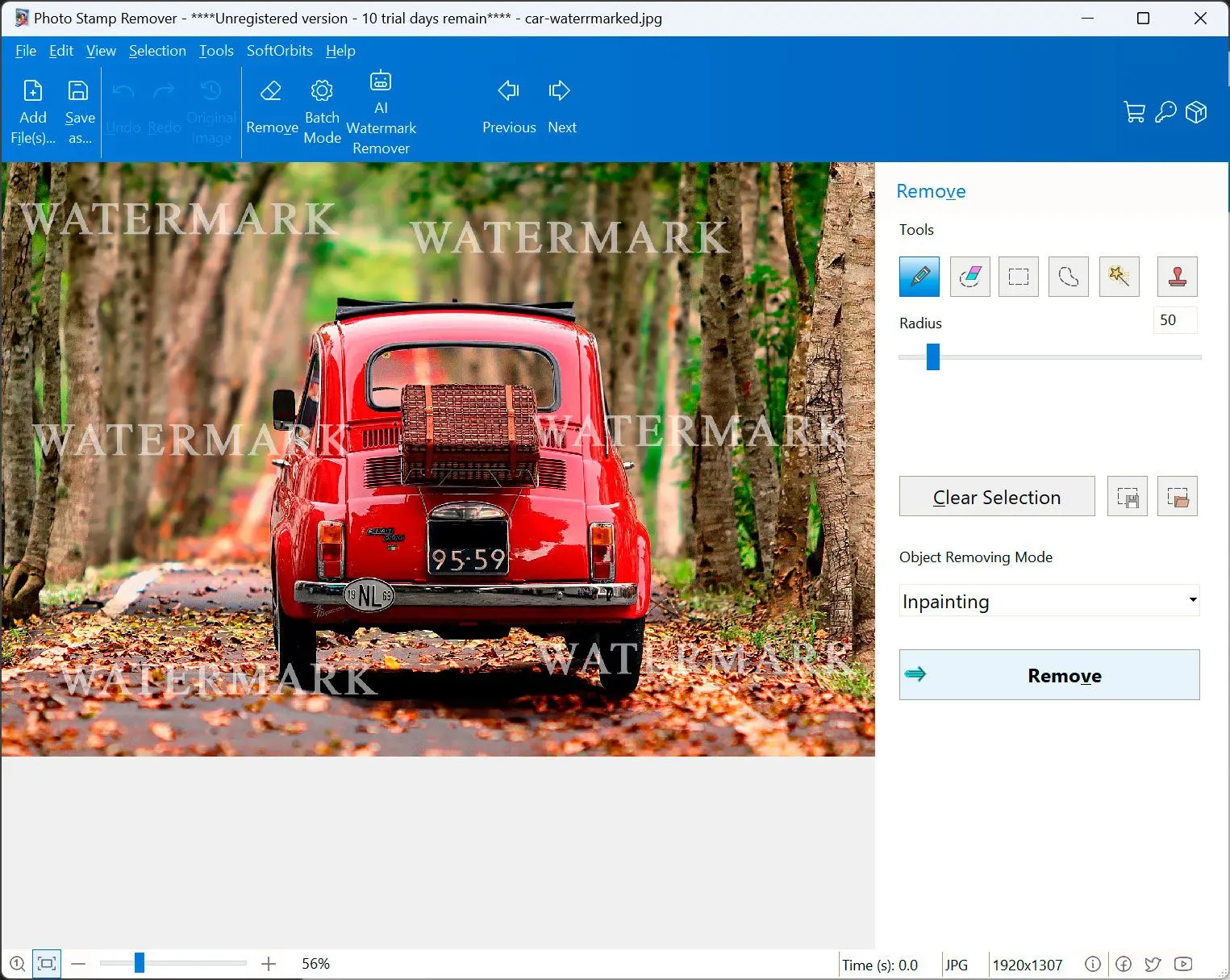Click the JPG format label in status bar
The width and height of the screenshot is (1230, 980).
pyautogui.click(x=956, y=965)
